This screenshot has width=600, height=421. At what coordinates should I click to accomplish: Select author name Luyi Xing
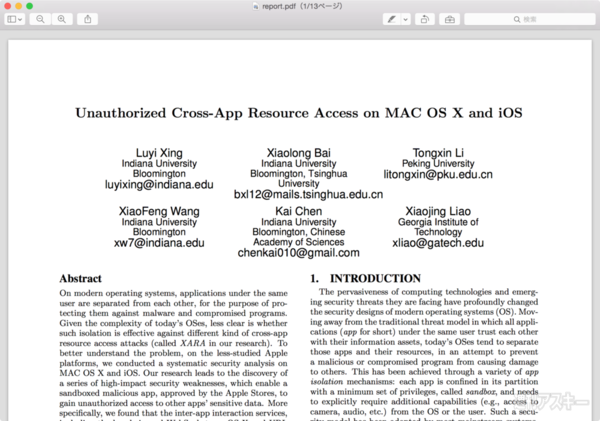[159, 153]
